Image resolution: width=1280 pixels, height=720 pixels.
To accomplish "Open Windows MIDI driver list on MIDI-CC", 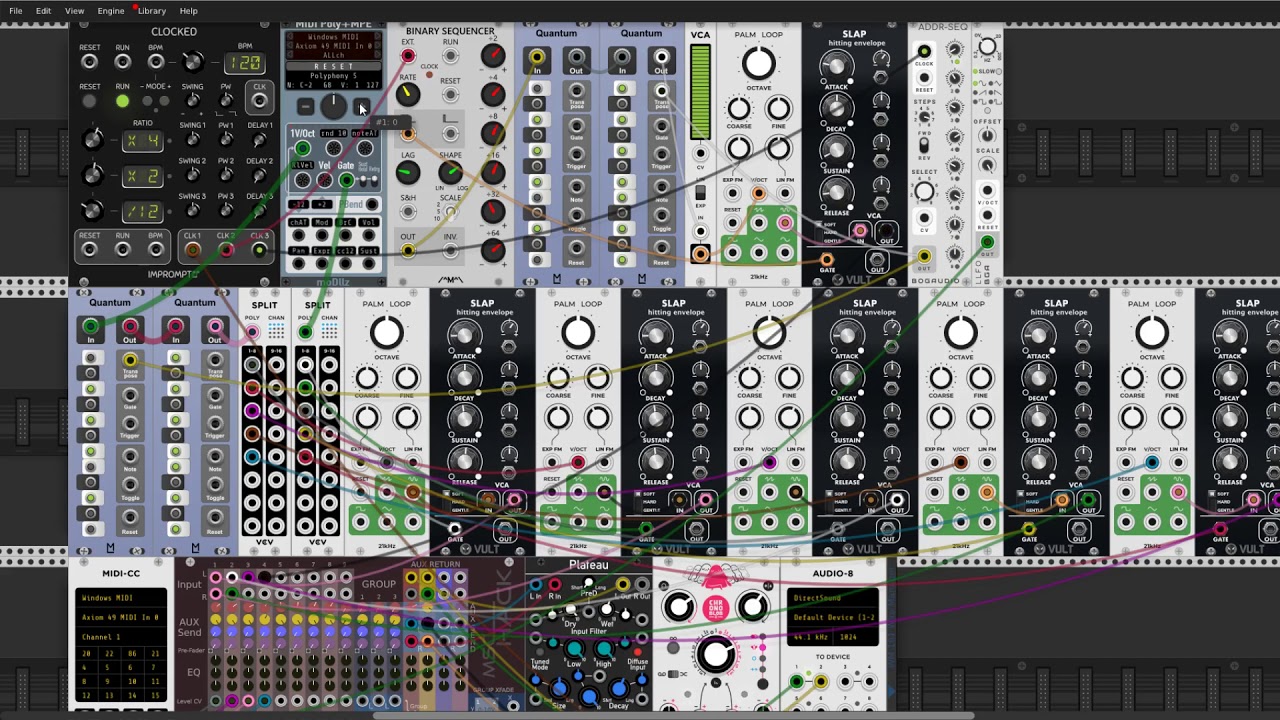I will click(x=121, y=598).
